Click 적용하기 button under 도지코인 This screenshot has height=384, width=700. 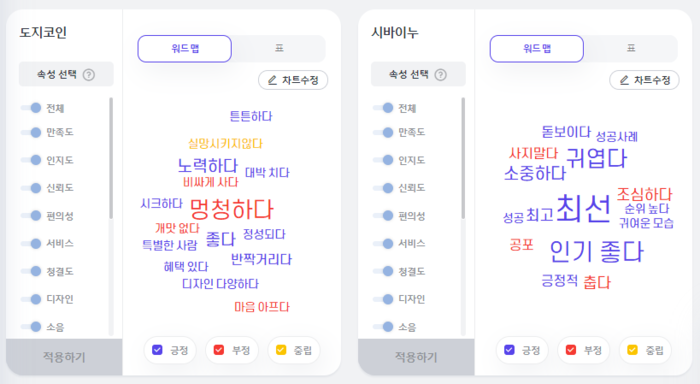point(64,357)
